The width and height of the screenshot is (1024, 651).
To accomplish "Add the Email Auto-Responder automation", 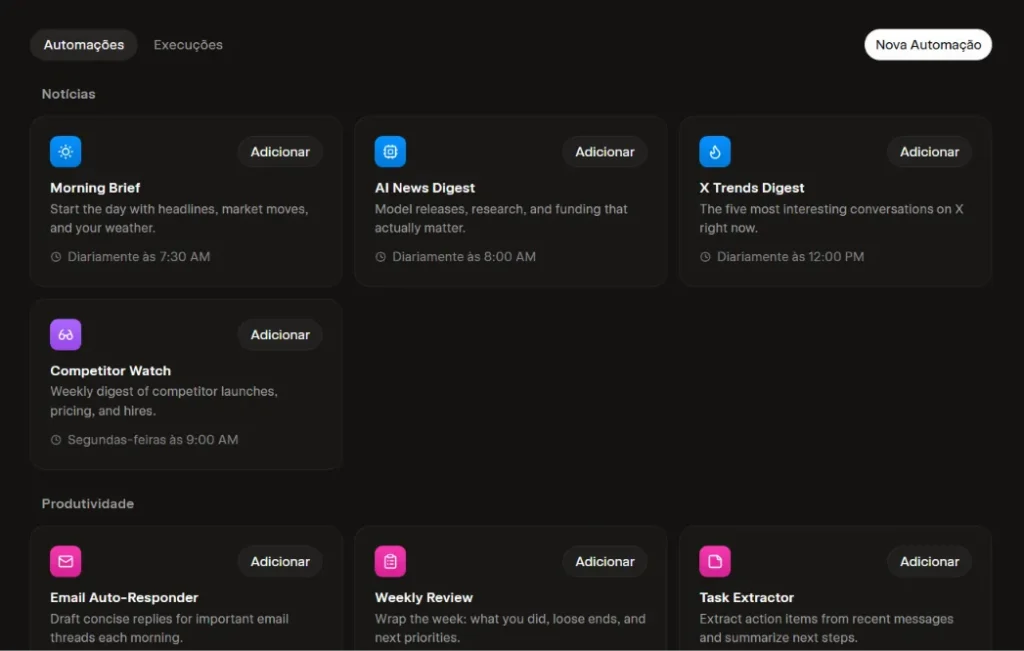I will coord(280,561).
